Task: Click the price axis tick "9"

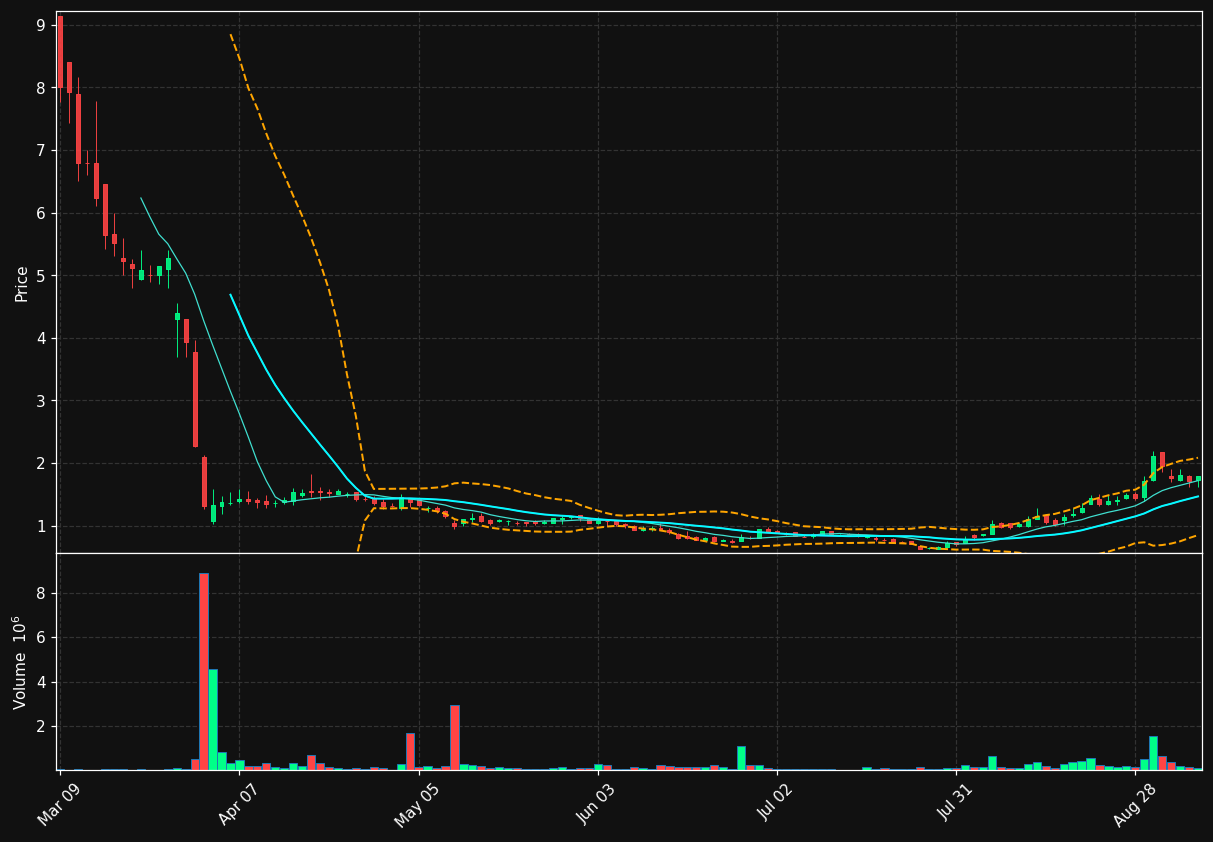Action: (x=41, y=25)
